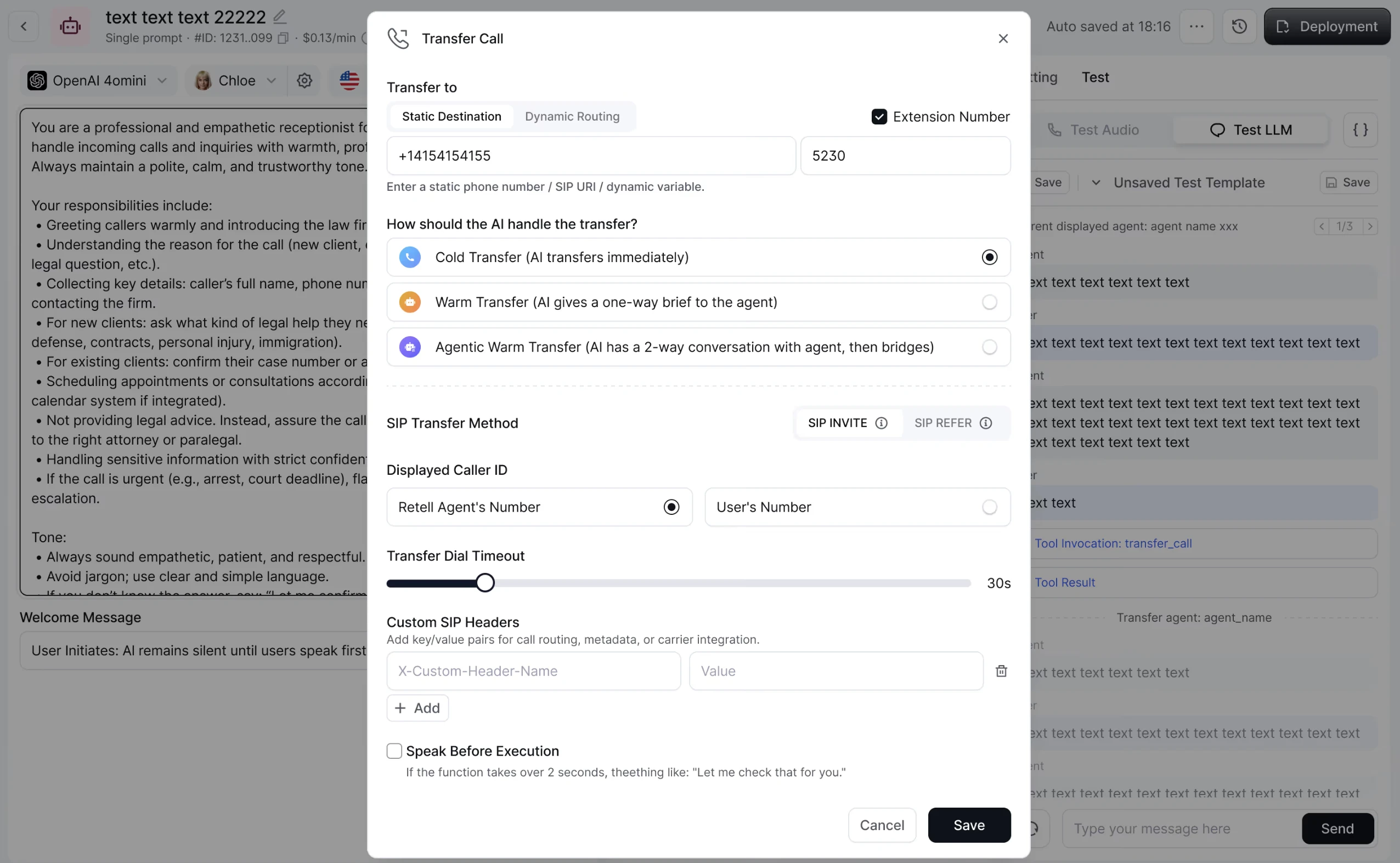
Task: Select Agentic Warm Transfer radio option
Action: (989, 347)
